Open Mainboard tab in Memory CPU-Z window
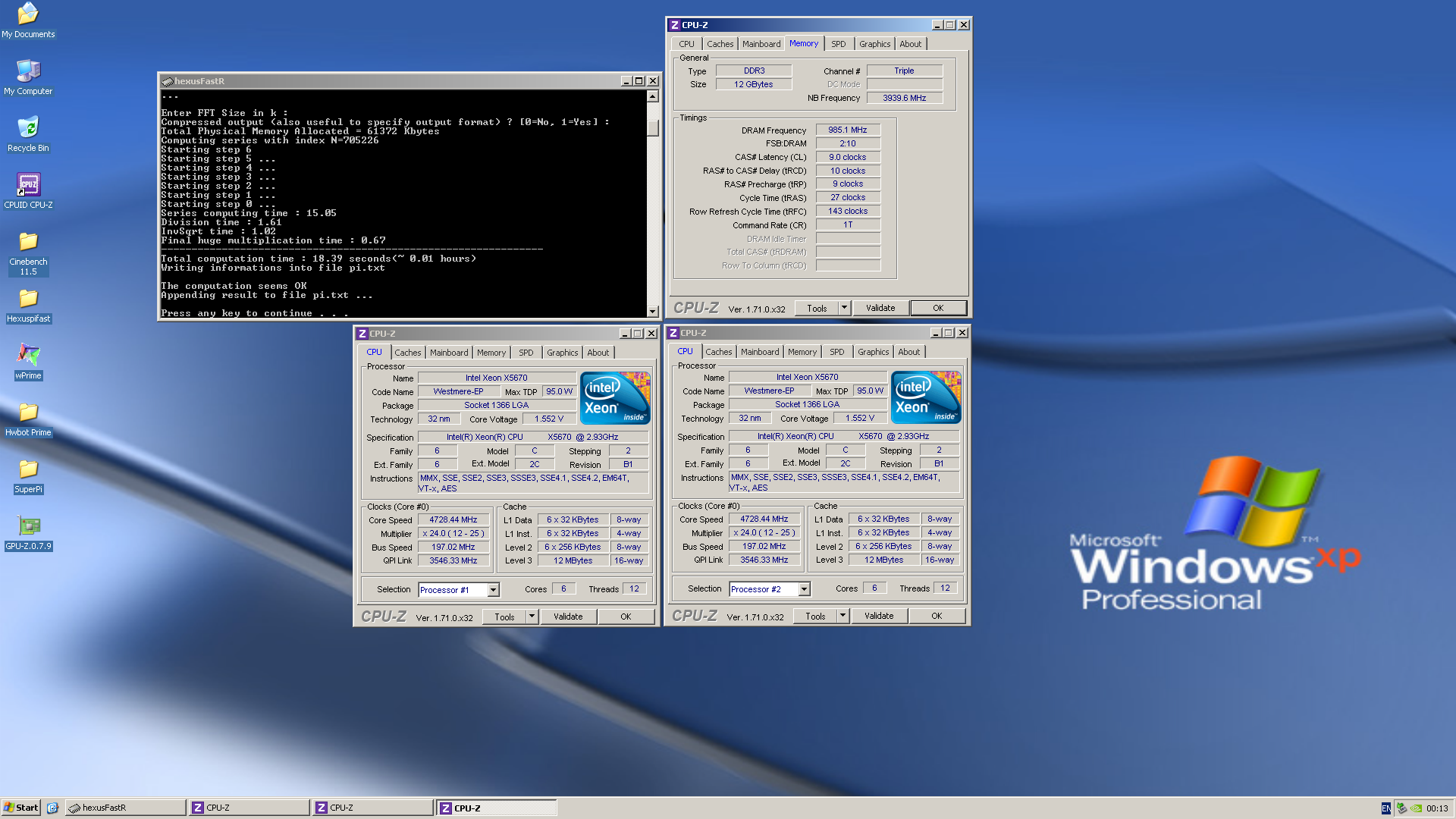This screenshot has width=1456, height=819. pyautogui.click(x=761, y=44)
